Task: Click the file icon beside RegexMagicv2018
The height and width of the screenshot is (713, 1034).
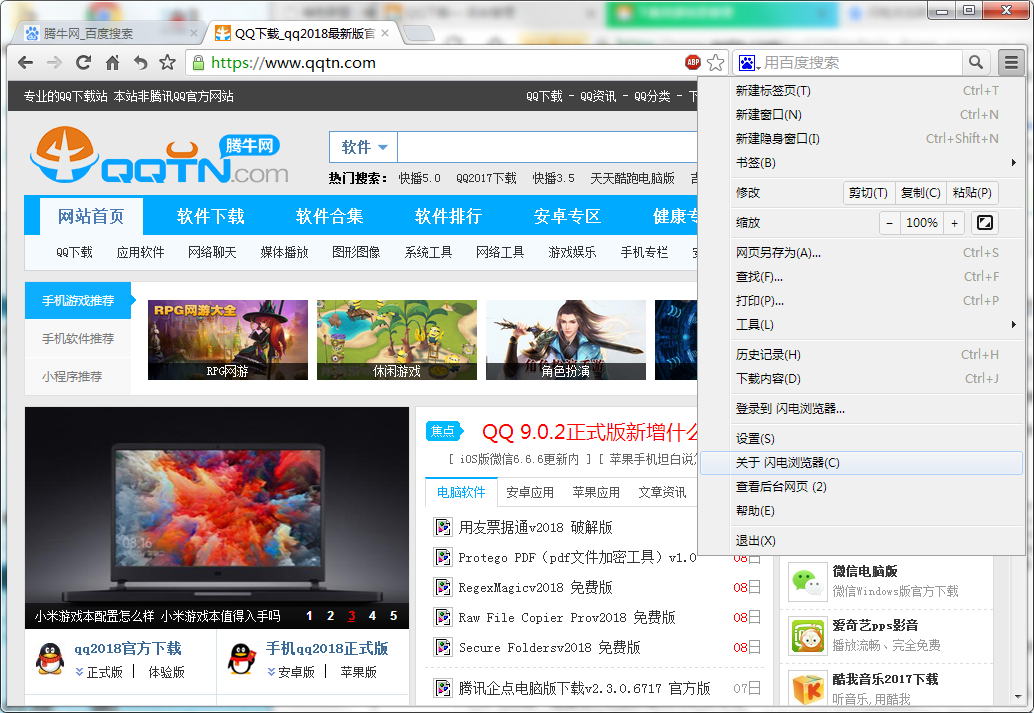Action: click(442, 587)
